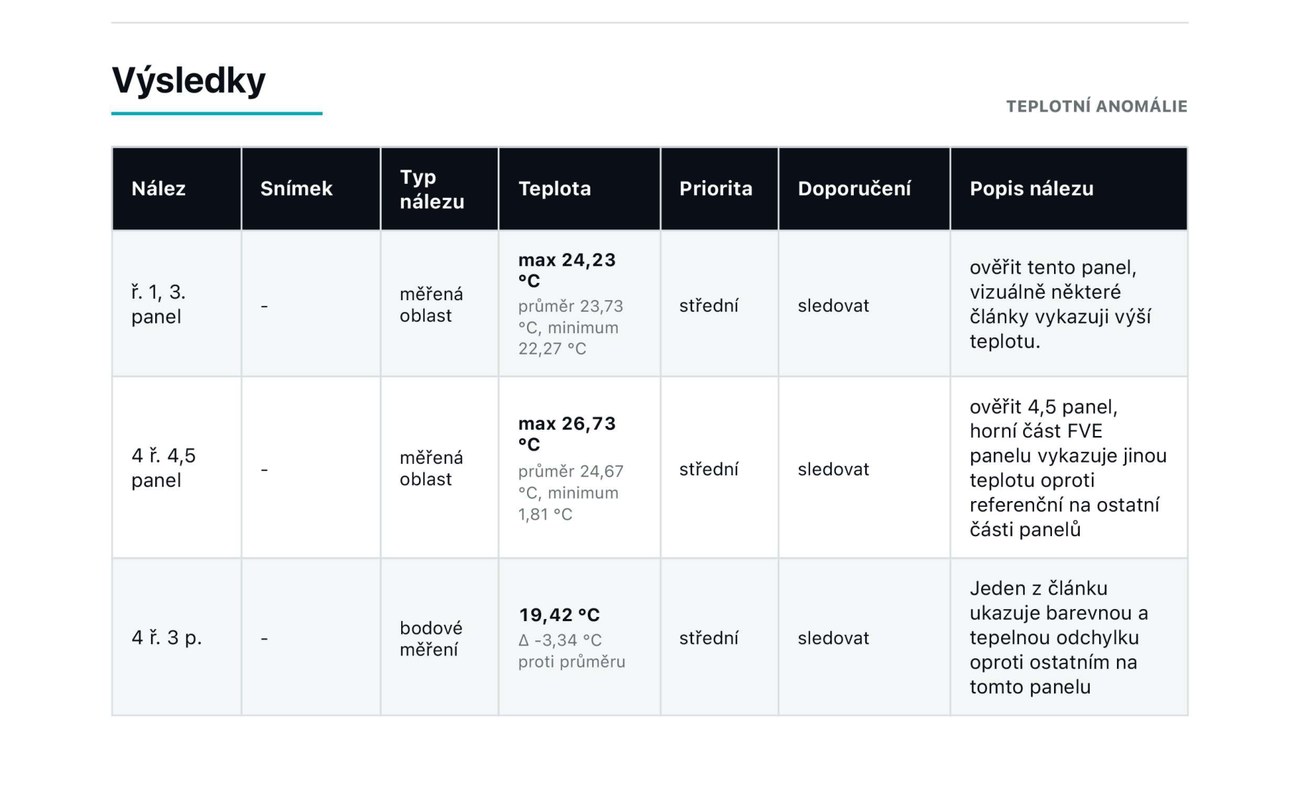Screen dimensions: 1300x812
Task: Click the Popis nálezu column header
Action: [x=1031, y=188]
